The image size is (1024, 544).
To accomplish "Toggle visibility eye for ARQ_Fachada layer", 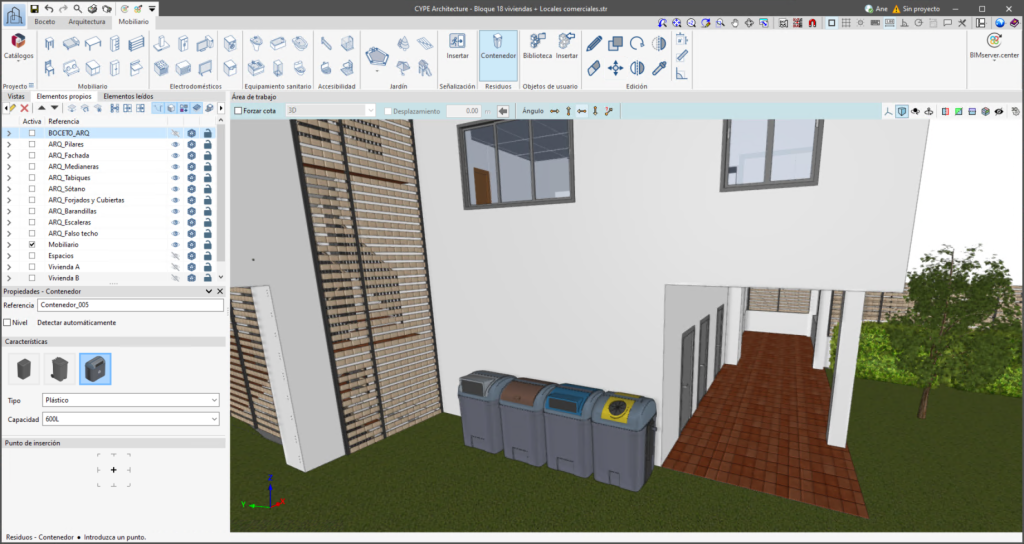I will pyautogui.click(x=175, y=155).
